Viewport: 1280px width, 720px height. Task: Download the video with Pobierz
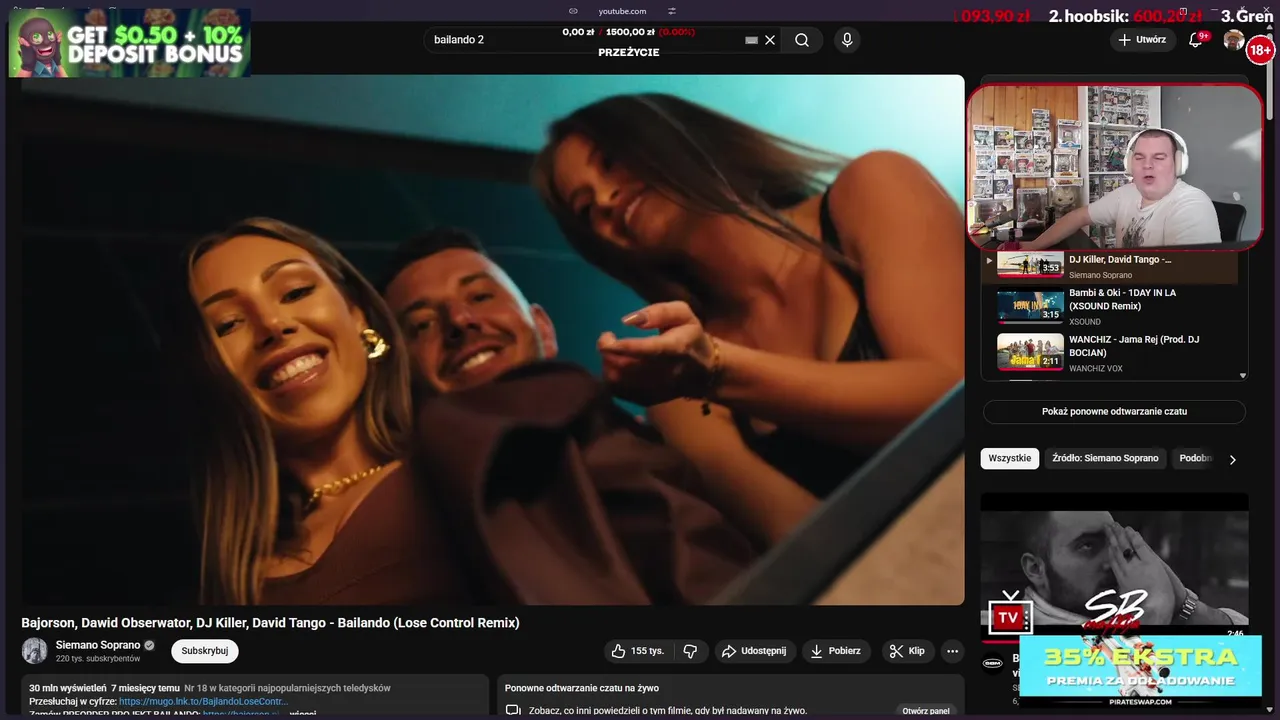pos(836,651)
